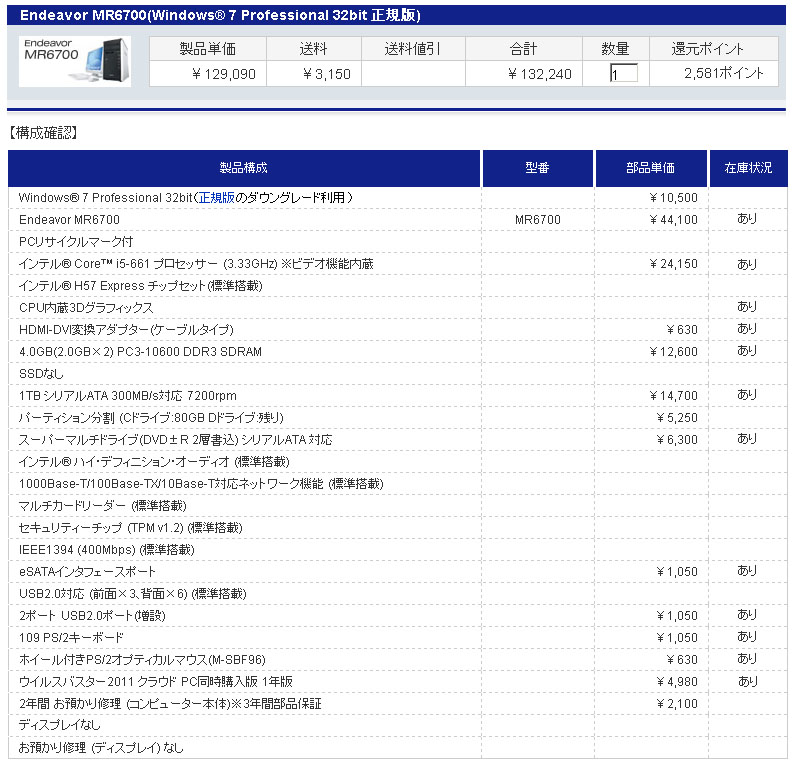Click the ¥14,700 hard drive price
This screenshot has height=765, width=793.
[674, 396]
